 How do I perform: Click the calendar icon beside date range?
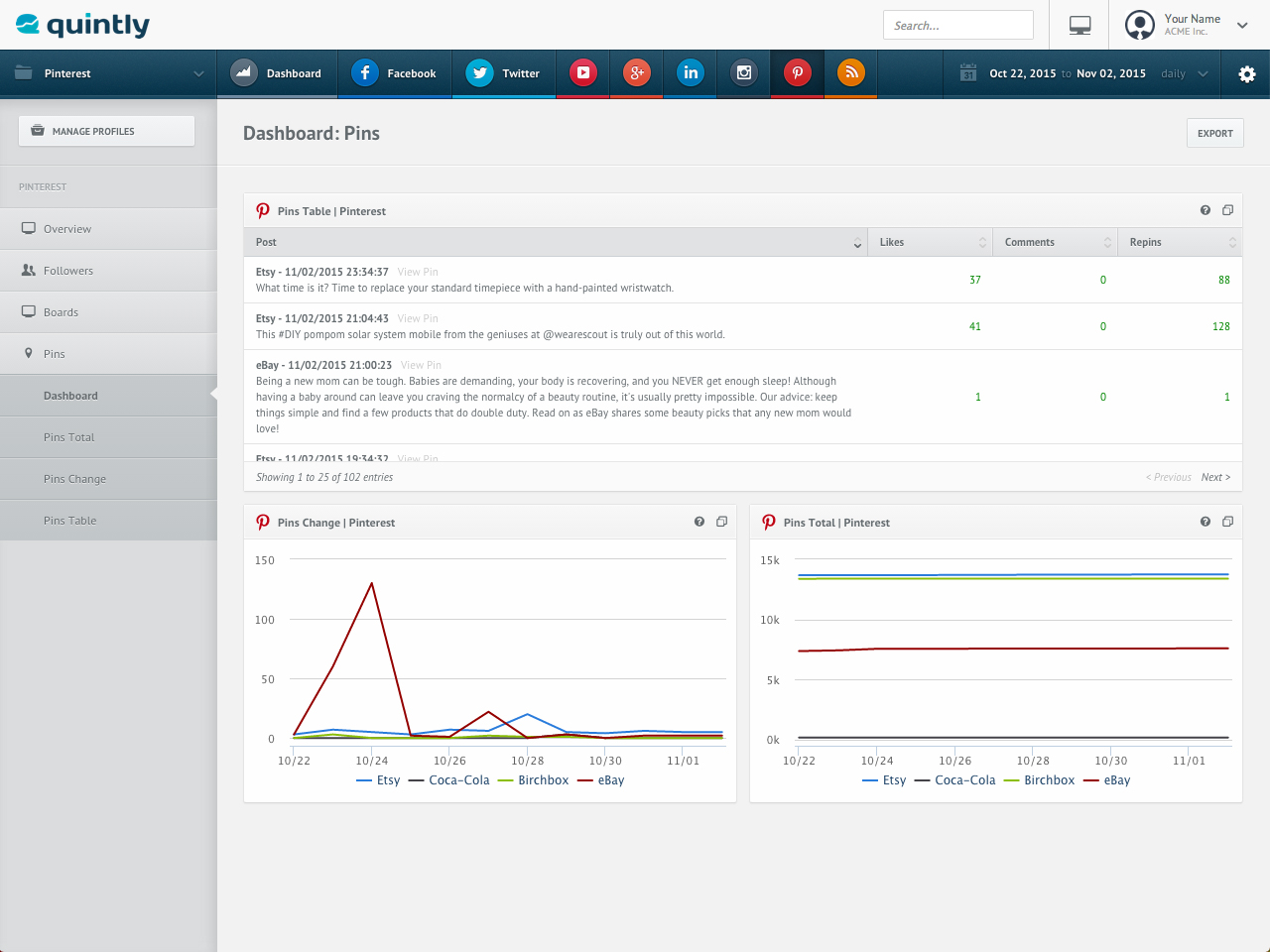(x=968, y=73)
